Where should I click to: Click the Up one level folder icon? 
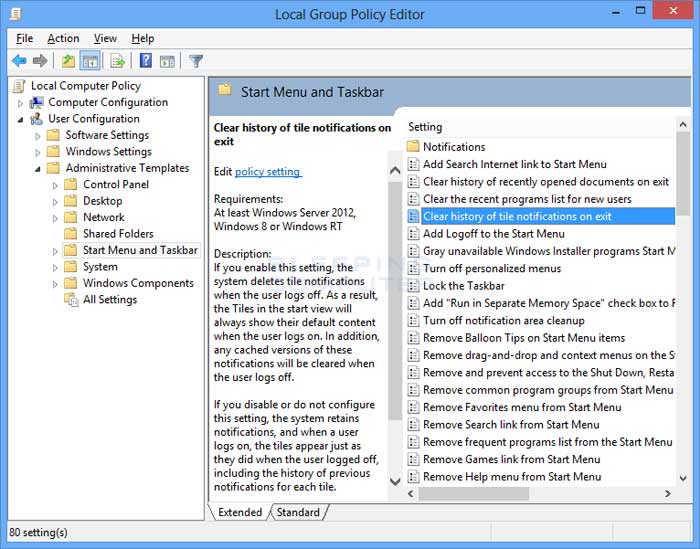coord(68,61)
